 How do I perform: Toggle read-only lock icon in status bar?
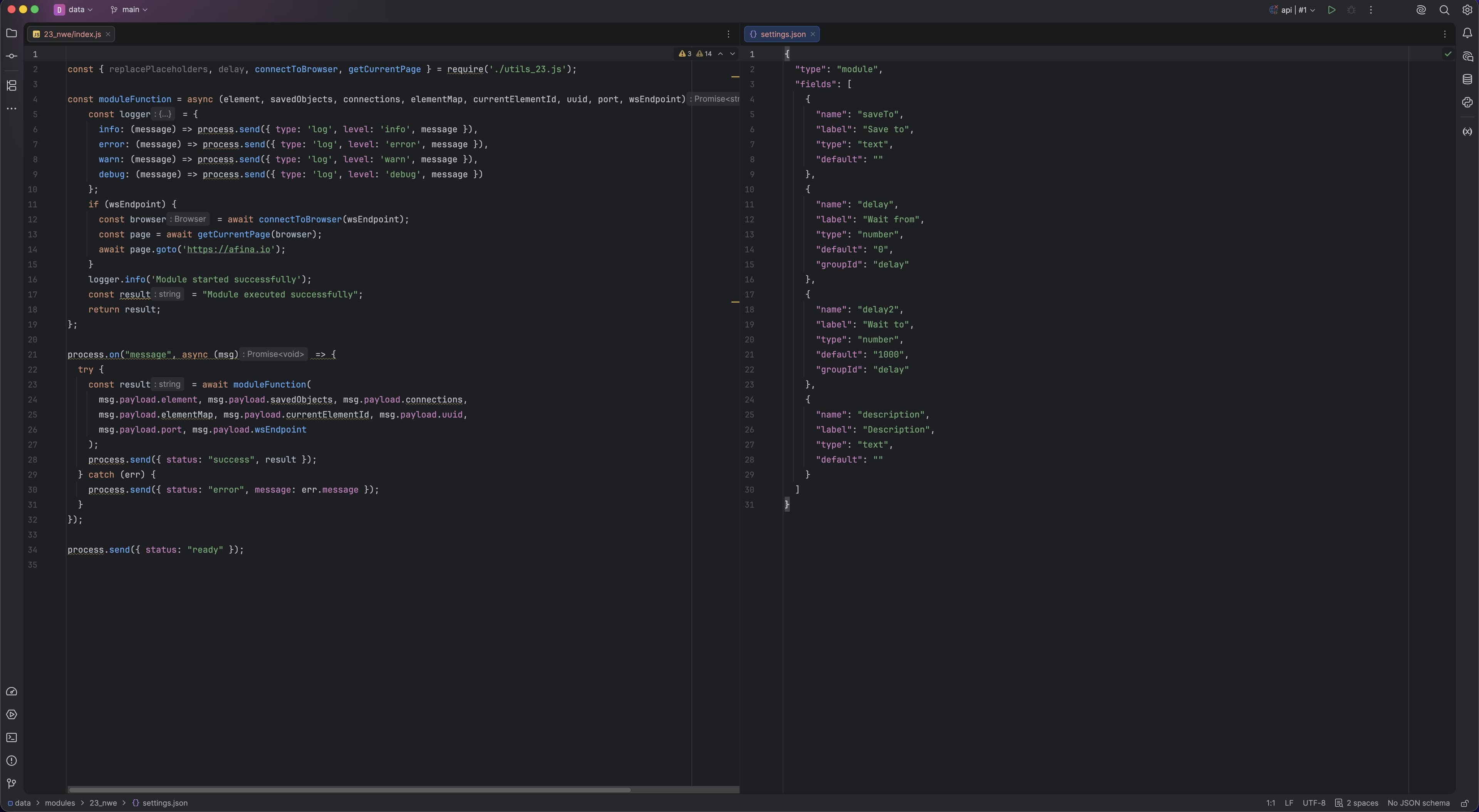pyautogui.click(x=1465, y=804)
